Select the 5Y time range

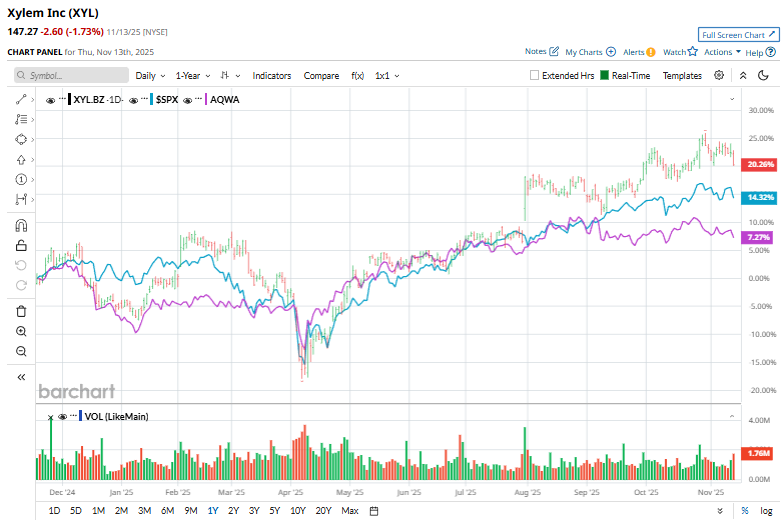click(275, 511)
